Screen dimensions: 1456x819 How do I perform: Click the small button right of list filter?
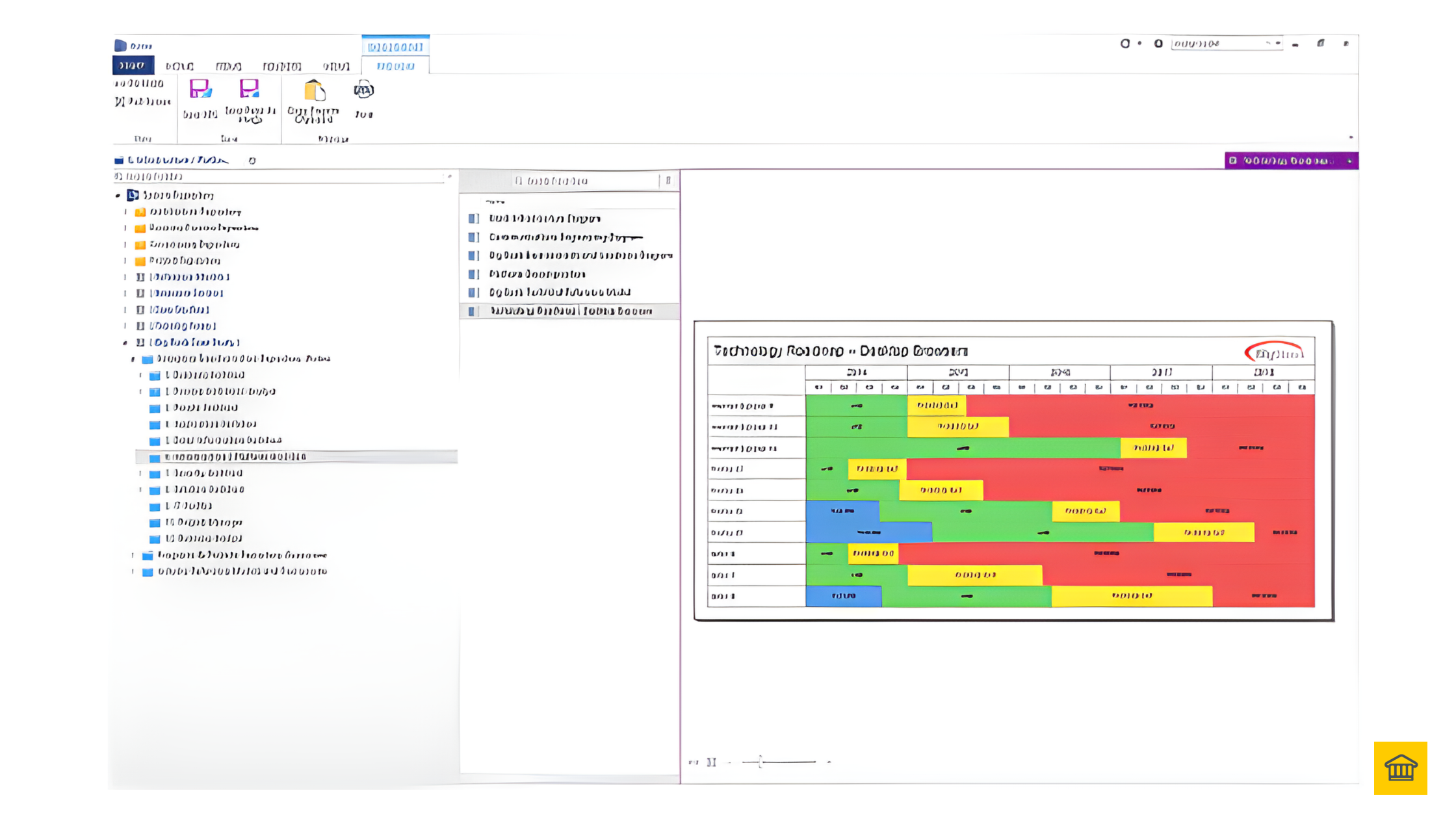point(668,181)
